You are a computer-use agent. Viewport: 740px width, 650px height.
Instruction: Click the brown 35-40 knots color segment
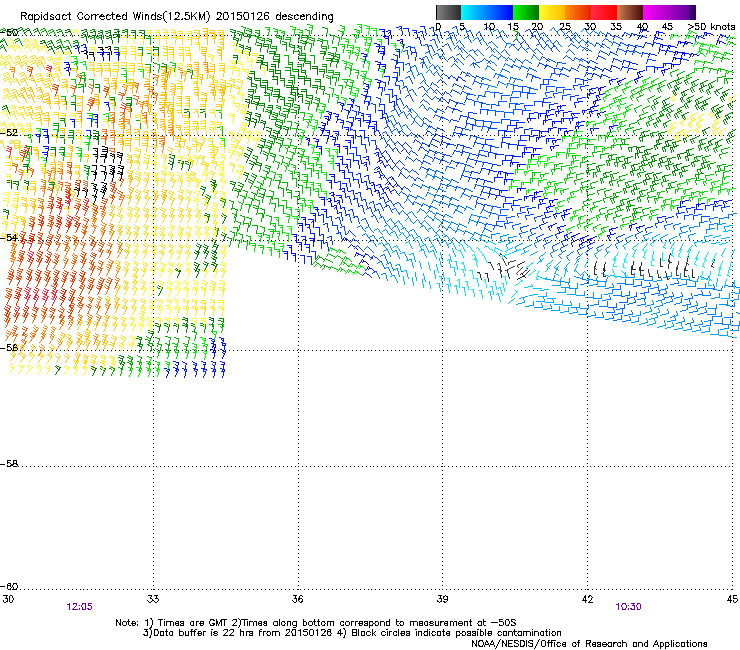click(x=630, y=12)
